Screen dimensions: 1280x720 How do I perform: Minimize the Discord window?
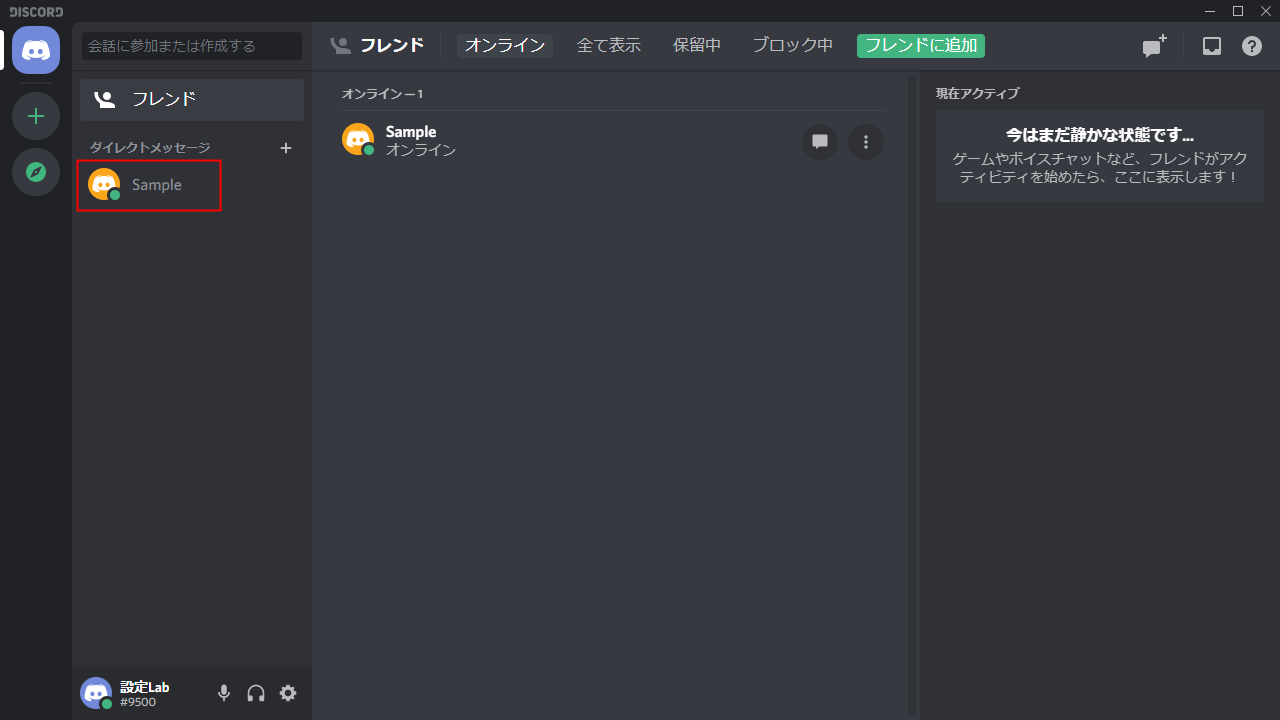1212,11
